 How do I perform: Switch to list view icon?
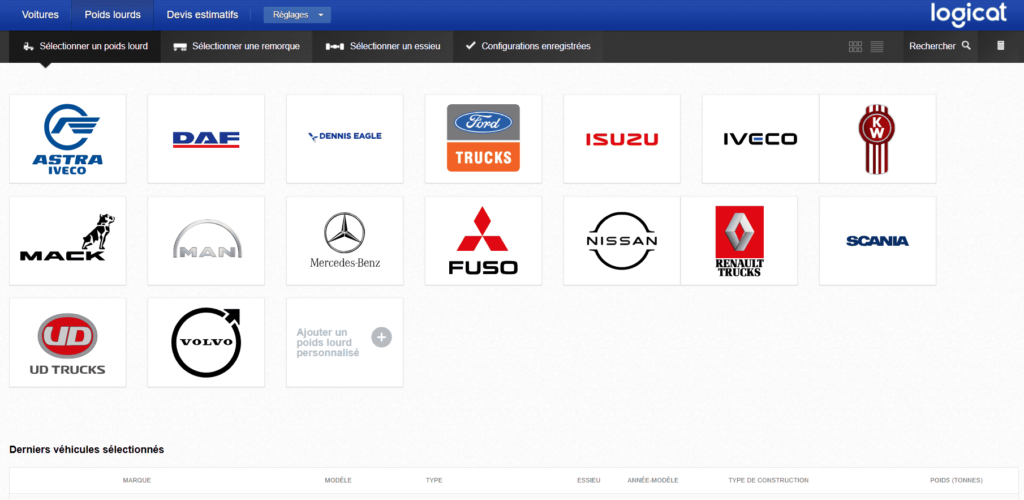pyautogui.click(x=876, y=46)
